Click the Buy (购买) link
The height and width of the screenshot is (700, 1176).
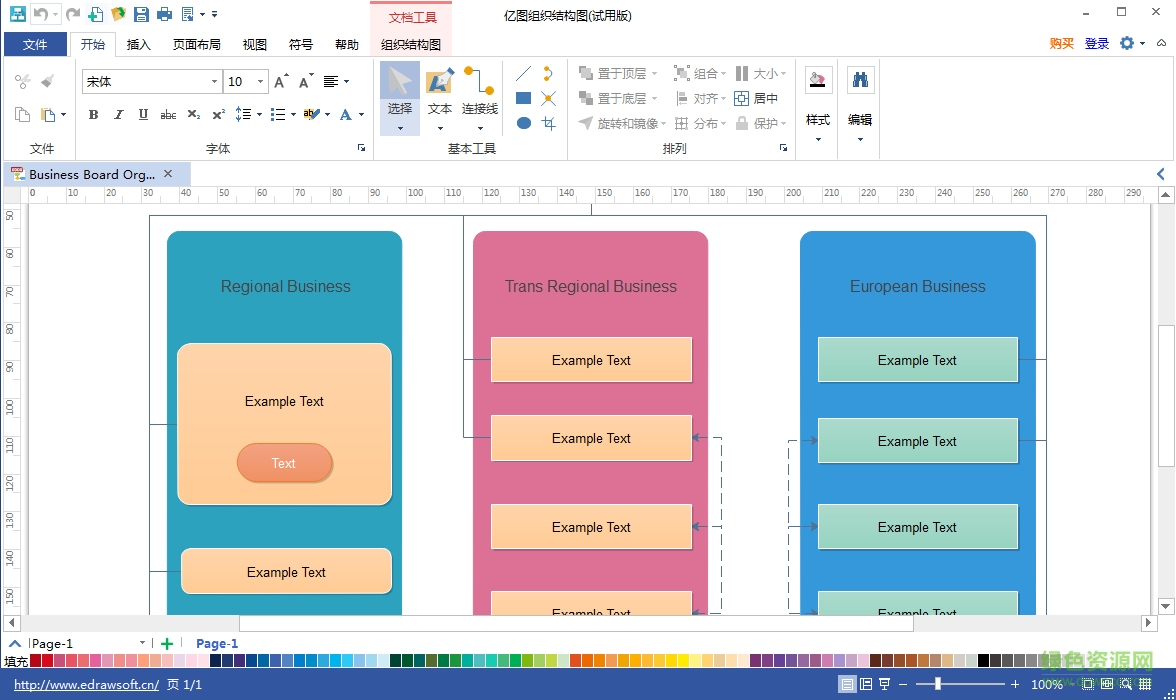click(x=1061, y=44)
